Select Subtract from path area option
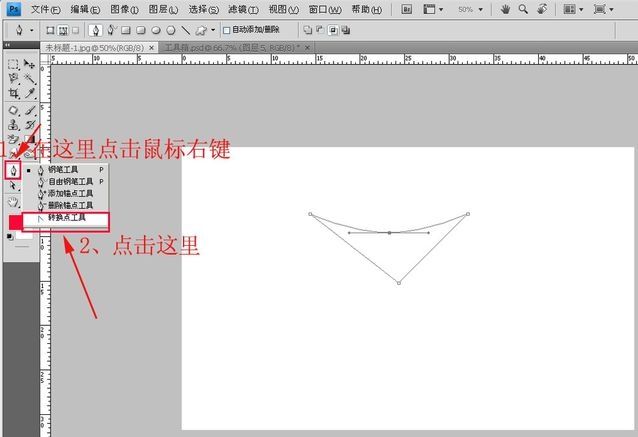 [x=320, y=30]
